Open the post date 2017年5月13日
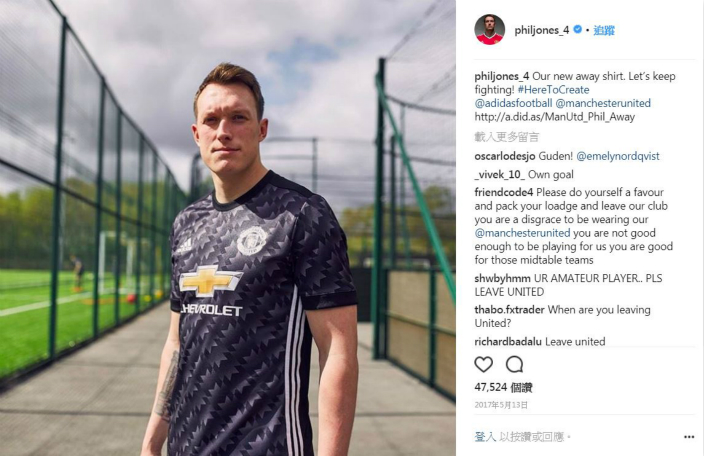This screenshot has width=704, height=456. tap(501, 405)
